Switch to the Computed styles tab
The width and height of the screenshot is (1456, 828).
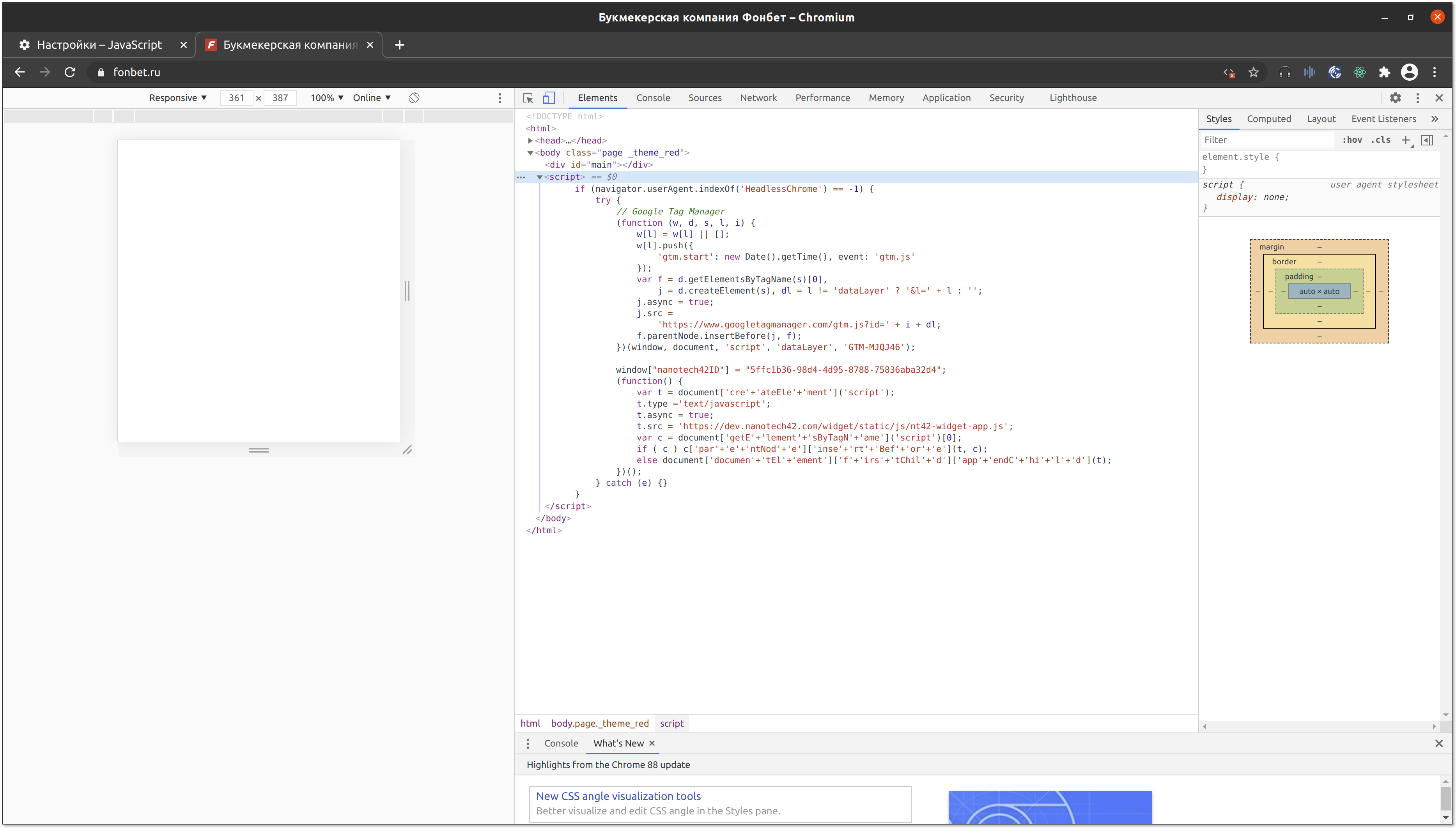click(1269, 119)
